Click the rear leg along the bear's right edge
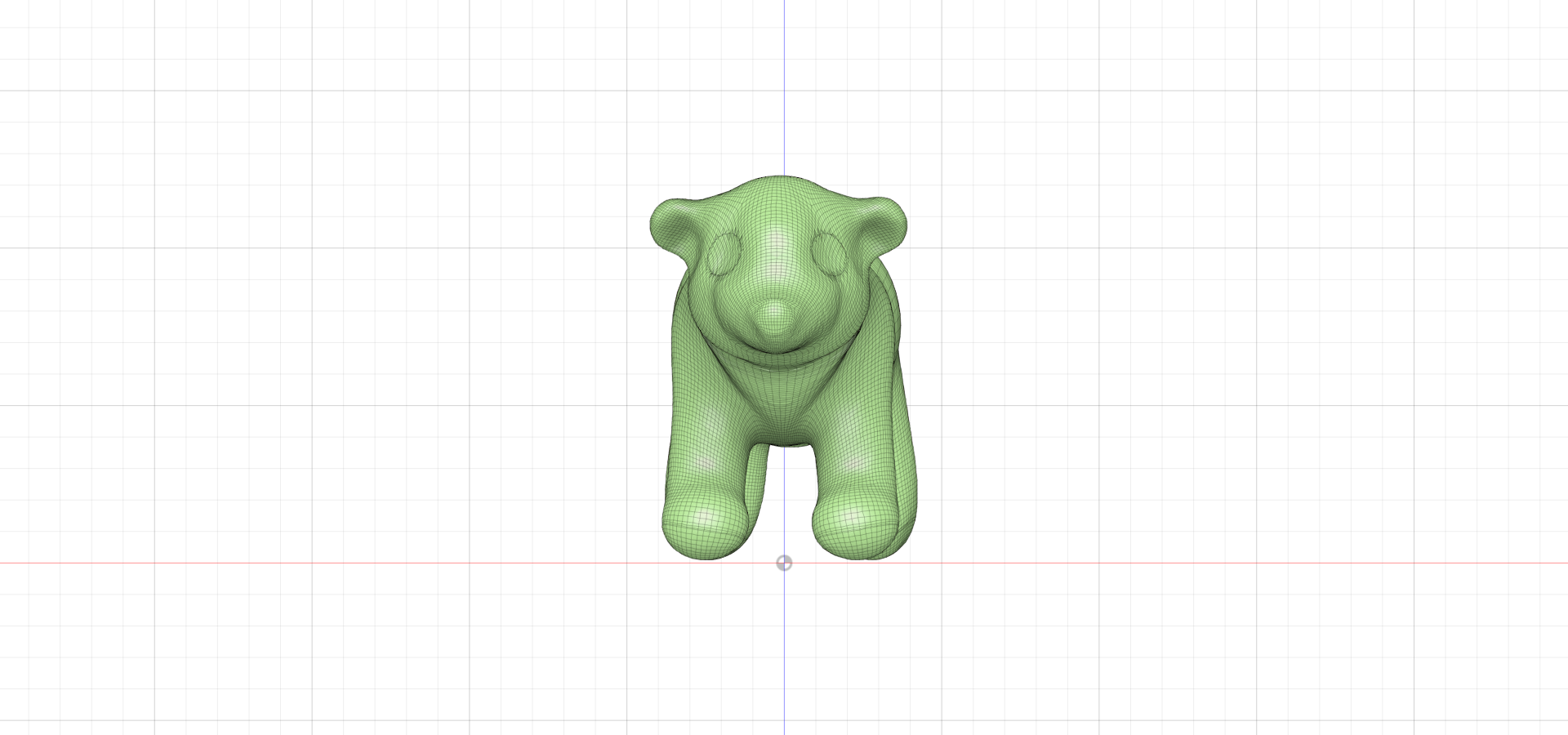The width and height of the screenshot is (1568, 735). tap(905, 457)
